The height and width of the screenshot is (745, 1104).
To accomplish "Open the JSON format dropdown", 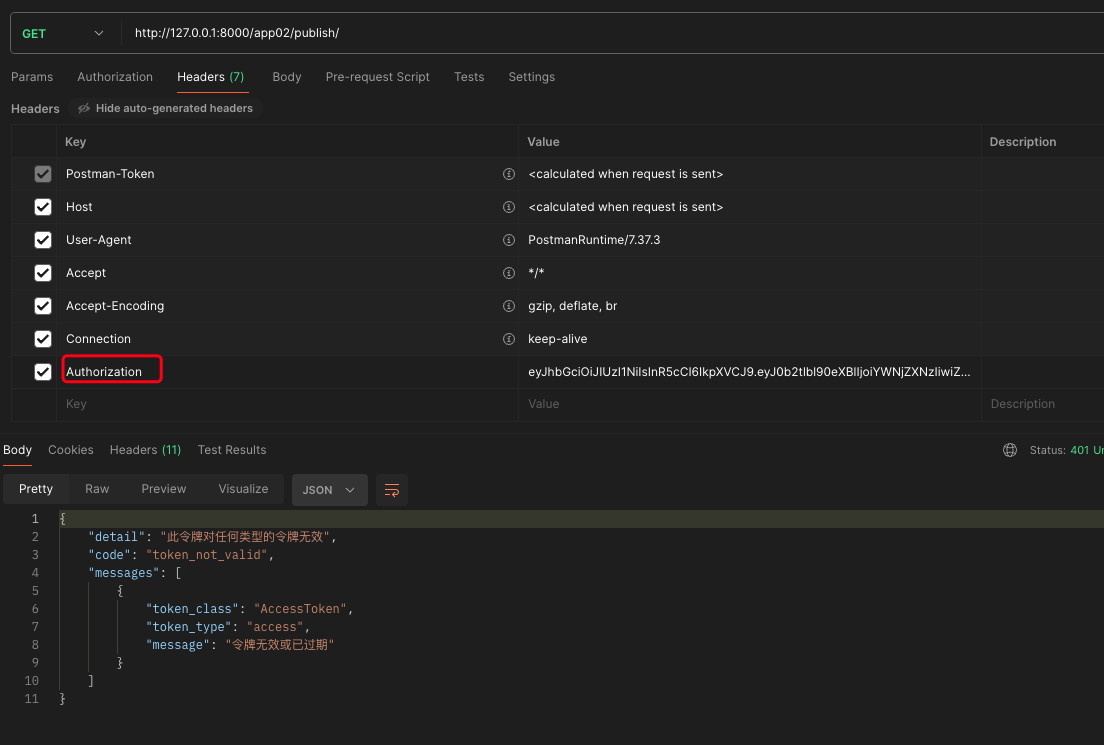I will coord(330,490).
